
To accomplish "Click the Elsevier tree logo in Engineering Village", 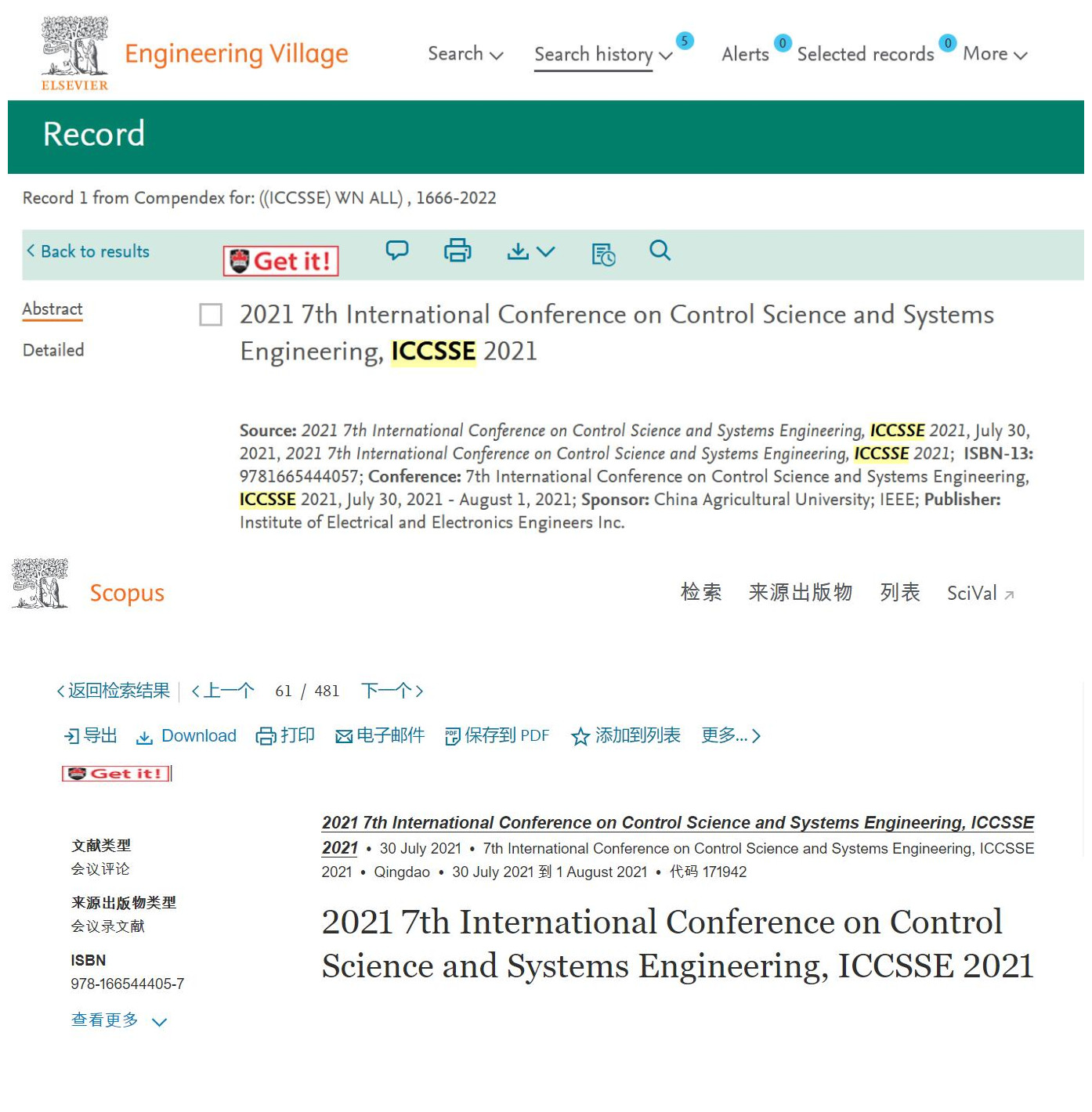I will coord(74,53).
